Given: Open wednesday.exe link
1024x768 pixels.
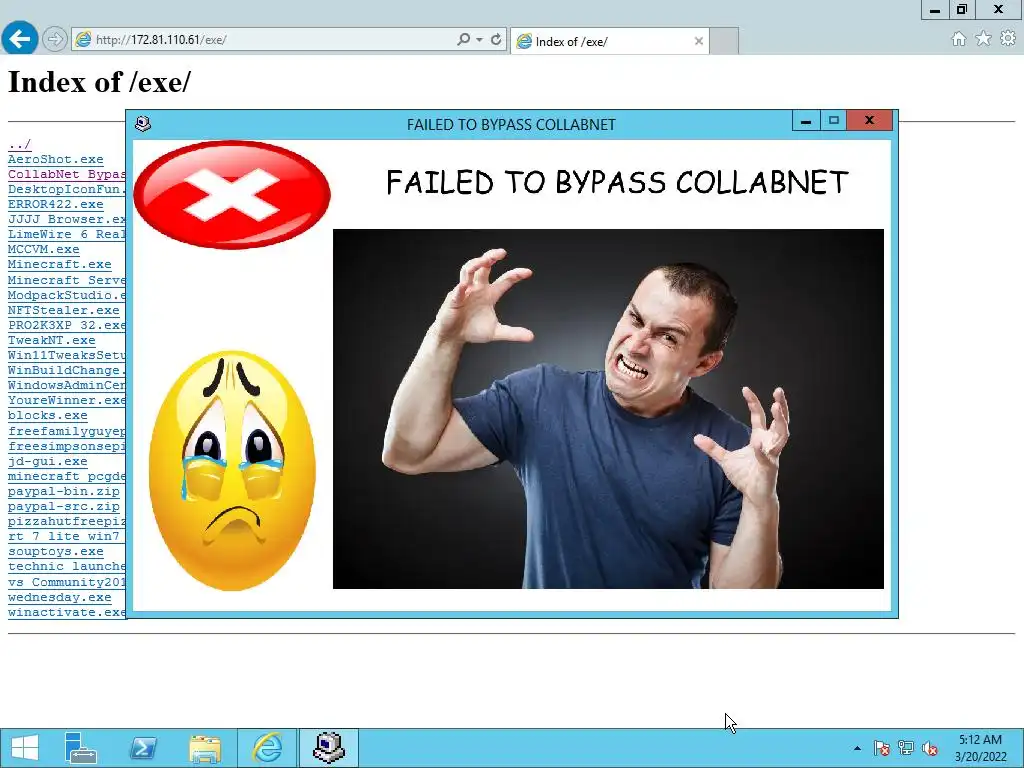Looking at the screenshot, I should coord(59,597).
